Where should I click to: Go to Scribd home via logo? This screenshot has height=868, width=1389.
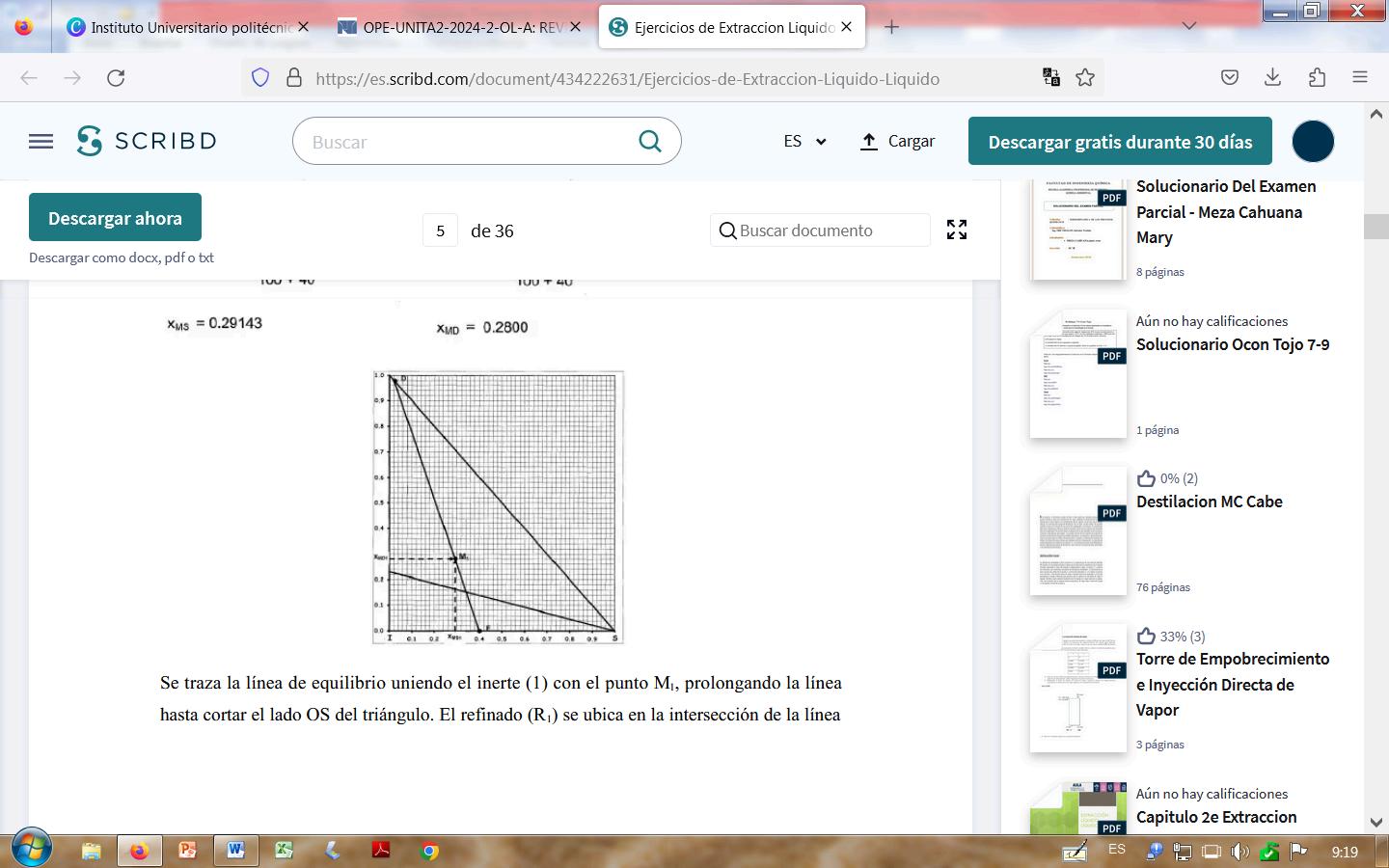tap(147, 141)
